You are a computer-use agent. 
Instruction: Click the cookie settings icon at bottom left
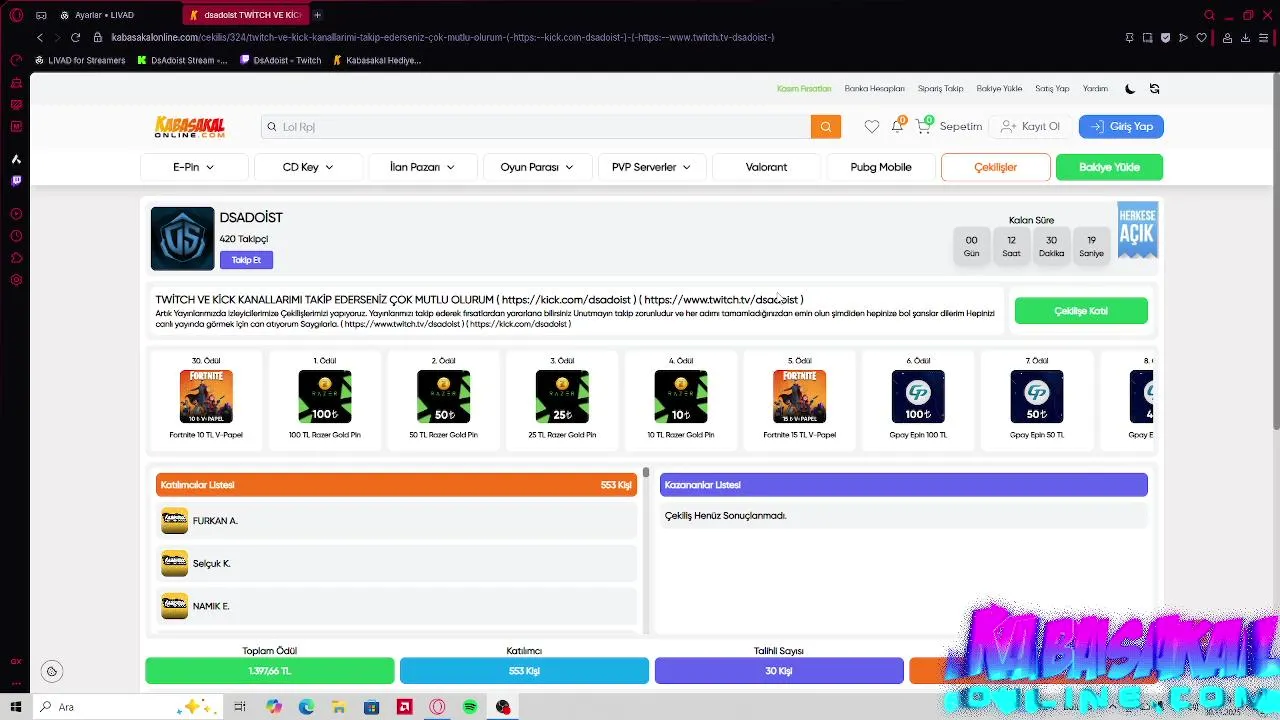point(52,672)
